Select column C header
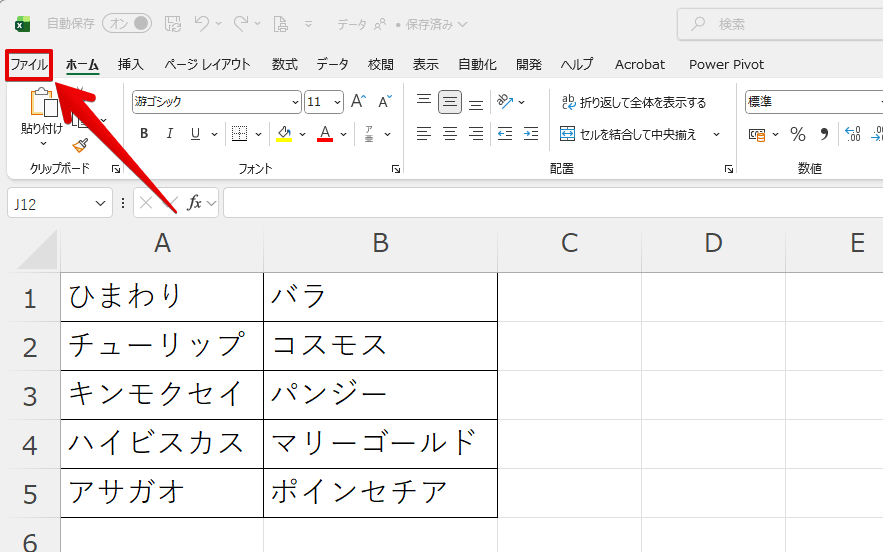Viewport: 883px width, 552px height. pos(569,243)
